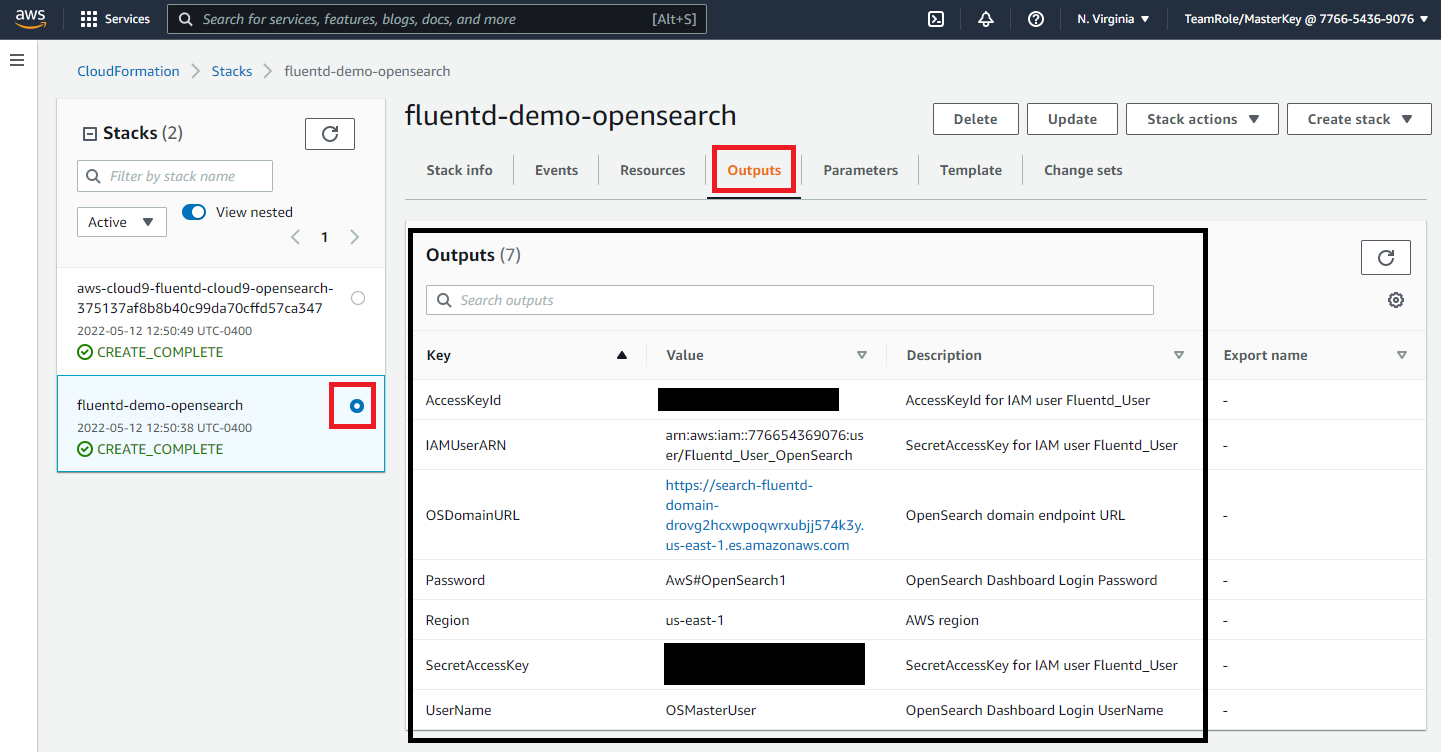Click the Password key cell
The height and width of the screenshot is (752, 1441).
click(x=455, y=580)
